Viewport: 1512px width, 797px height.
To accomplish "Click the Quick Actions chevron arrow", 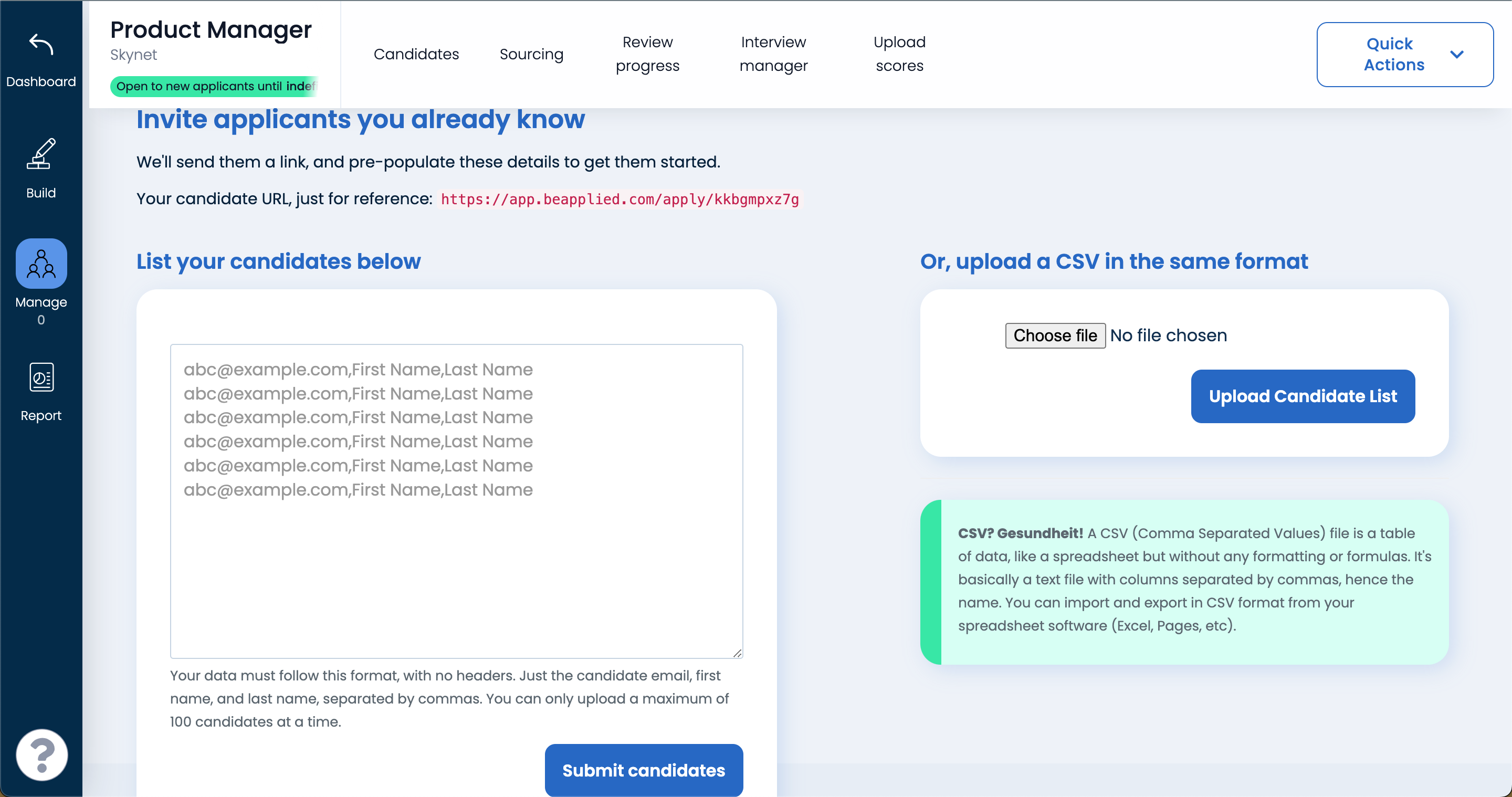I will (1456, 55).
